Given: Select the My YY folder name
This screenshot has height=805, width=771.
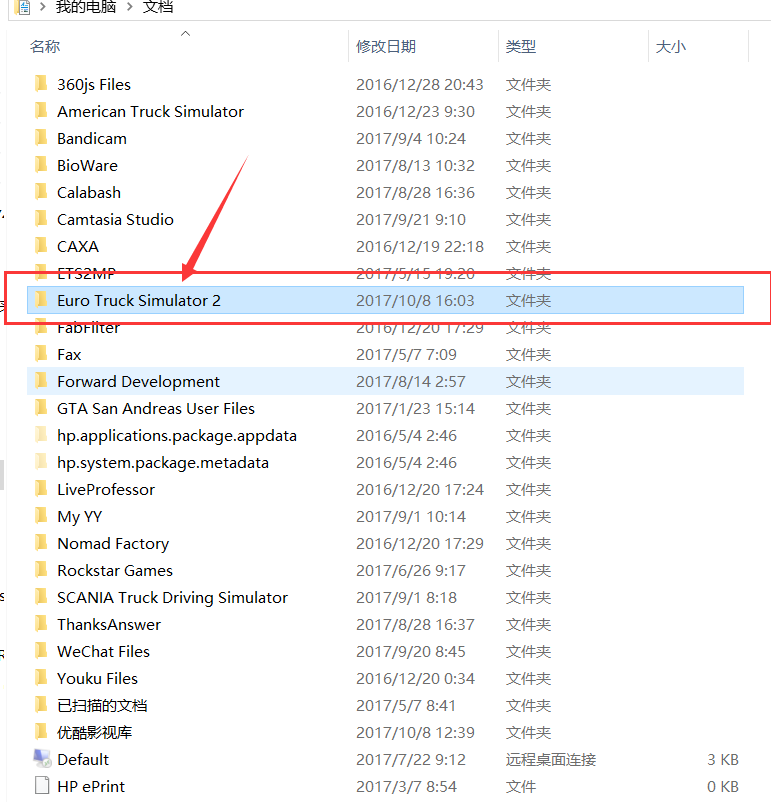Looking at the screenshot, I should click(80, 516).
